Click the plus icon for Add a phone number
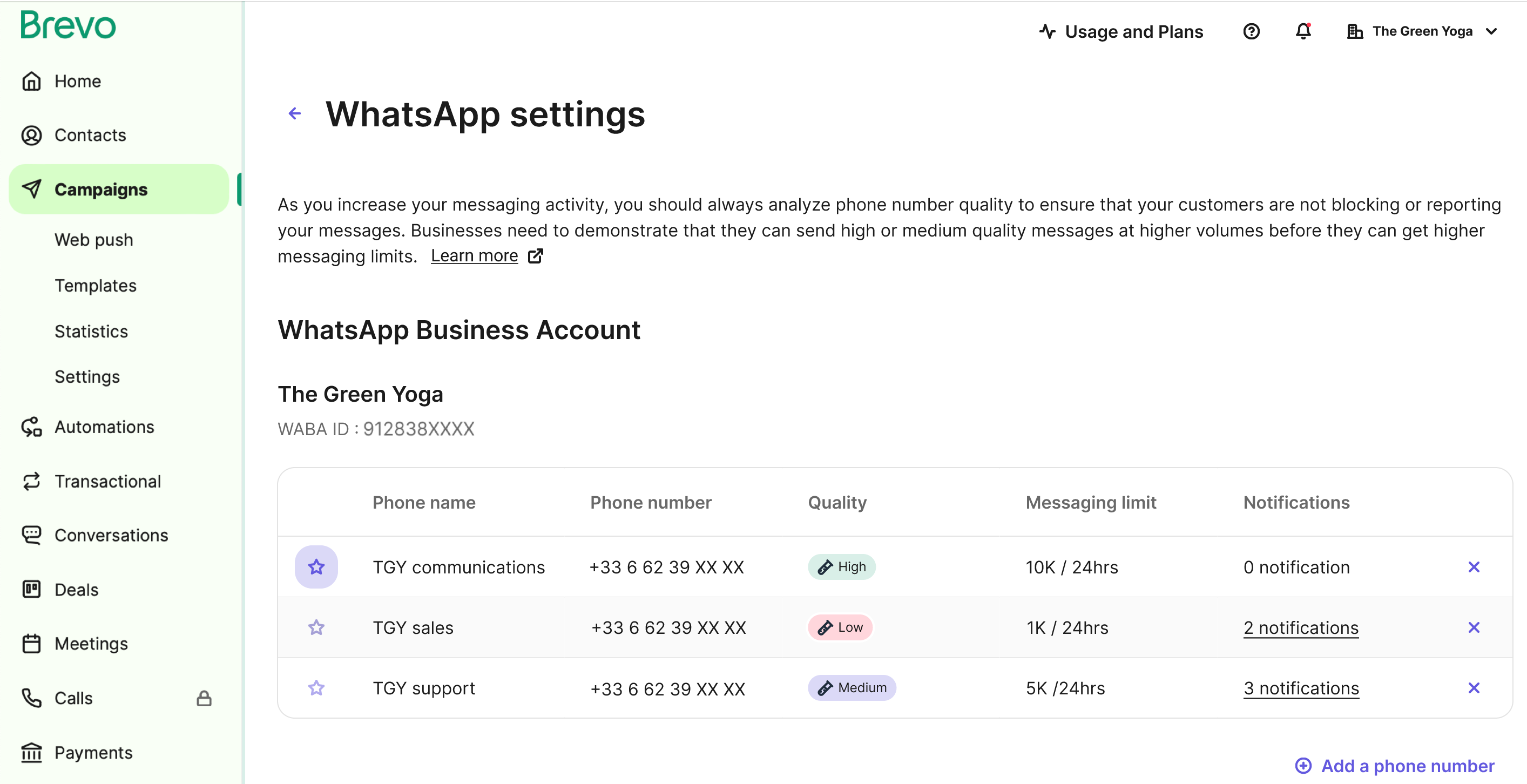 click(1303, 766)
